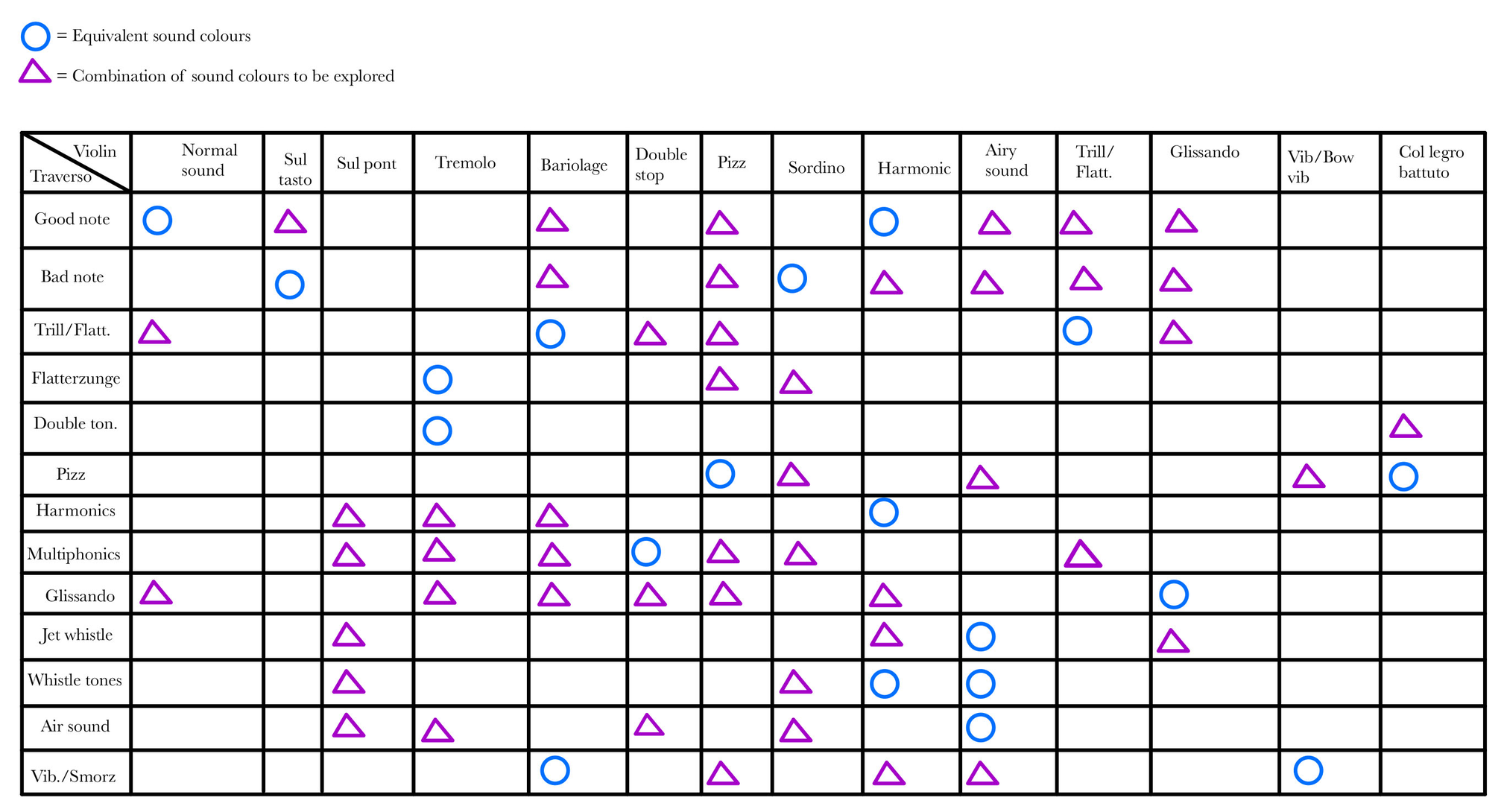The width and height of the screenshot is (1504, 812).
Task: Click the blue circle in the legend
Action: tap(35, 36)
